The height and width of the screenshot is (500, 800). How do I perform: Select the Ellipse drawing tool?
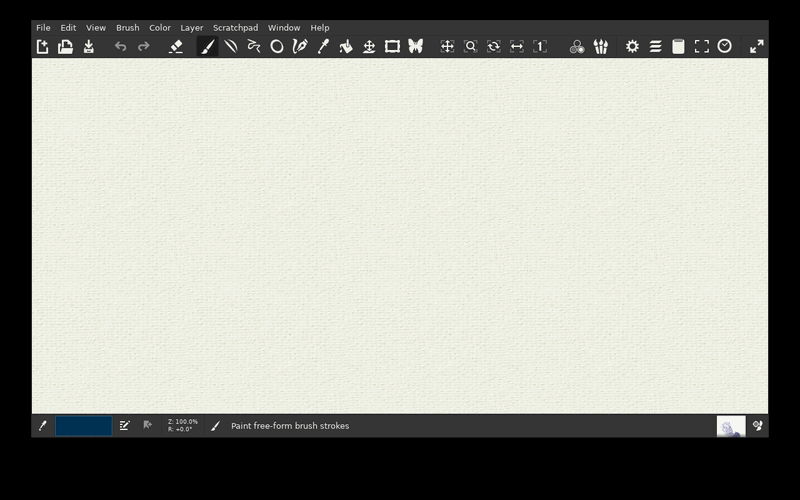(277, 46)
